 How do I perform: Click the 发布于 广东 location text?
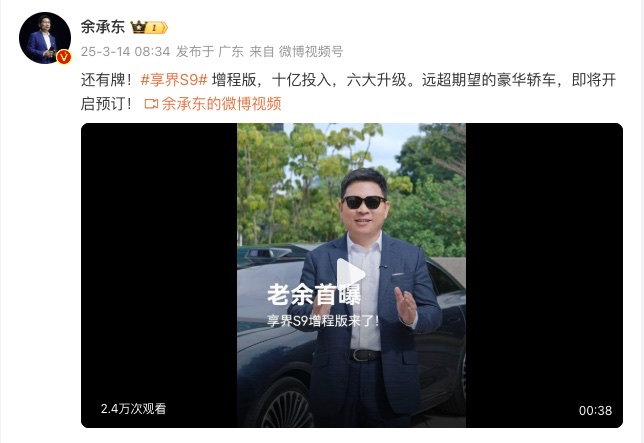[x=210, y=51]
